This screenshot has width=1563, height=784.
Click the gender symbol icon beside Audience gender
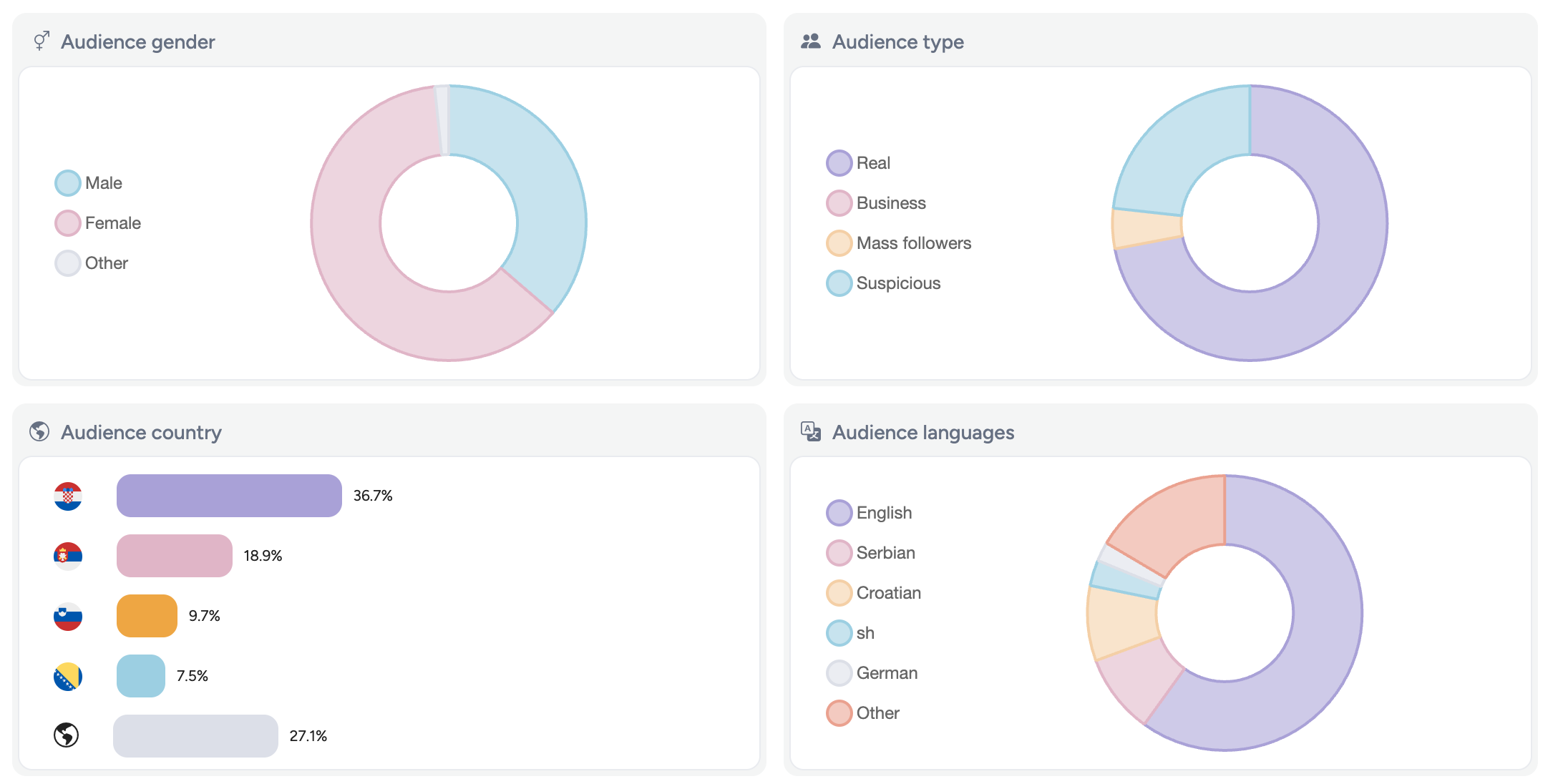(42, 41)
